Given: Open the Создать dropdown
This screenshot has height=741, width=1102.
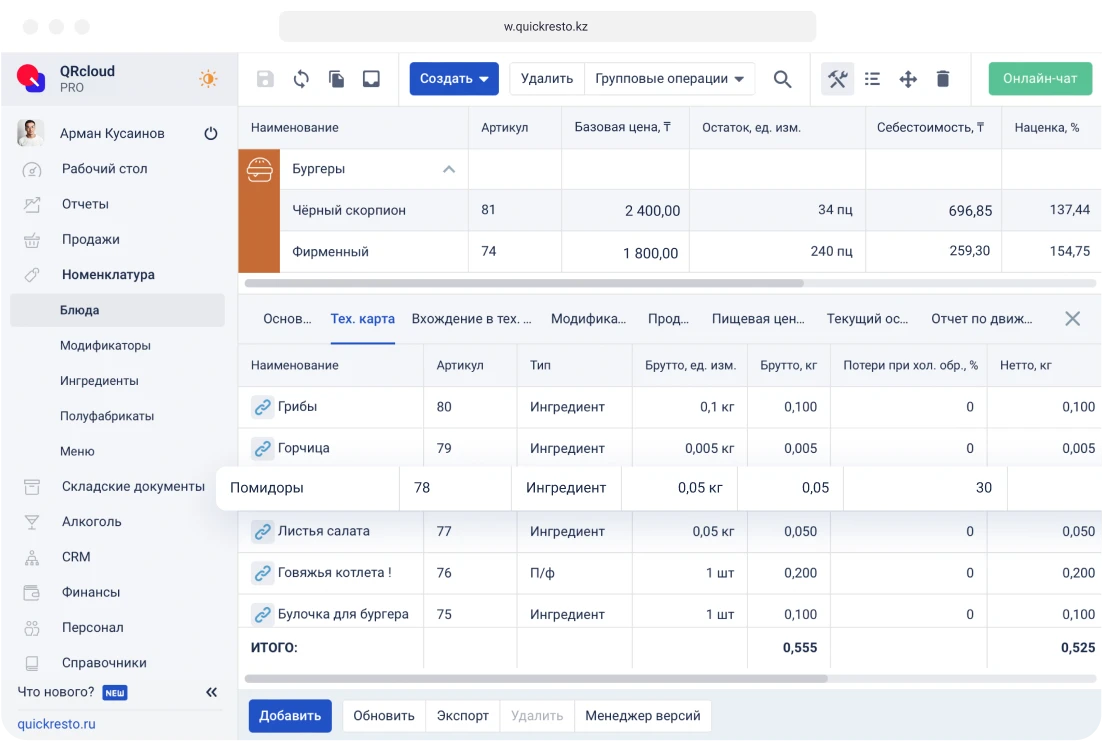Looking at the screenshot, I should 453,78.
